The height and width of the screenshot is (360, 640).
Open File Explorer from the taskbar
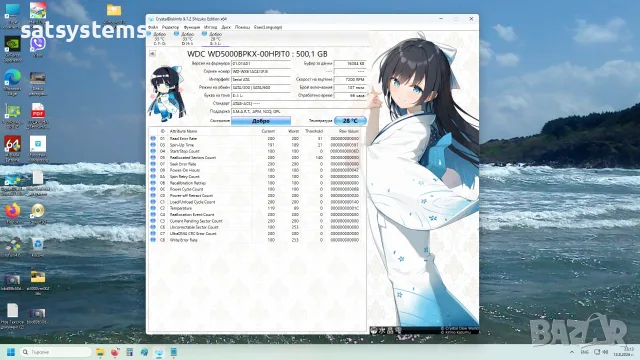100,352
